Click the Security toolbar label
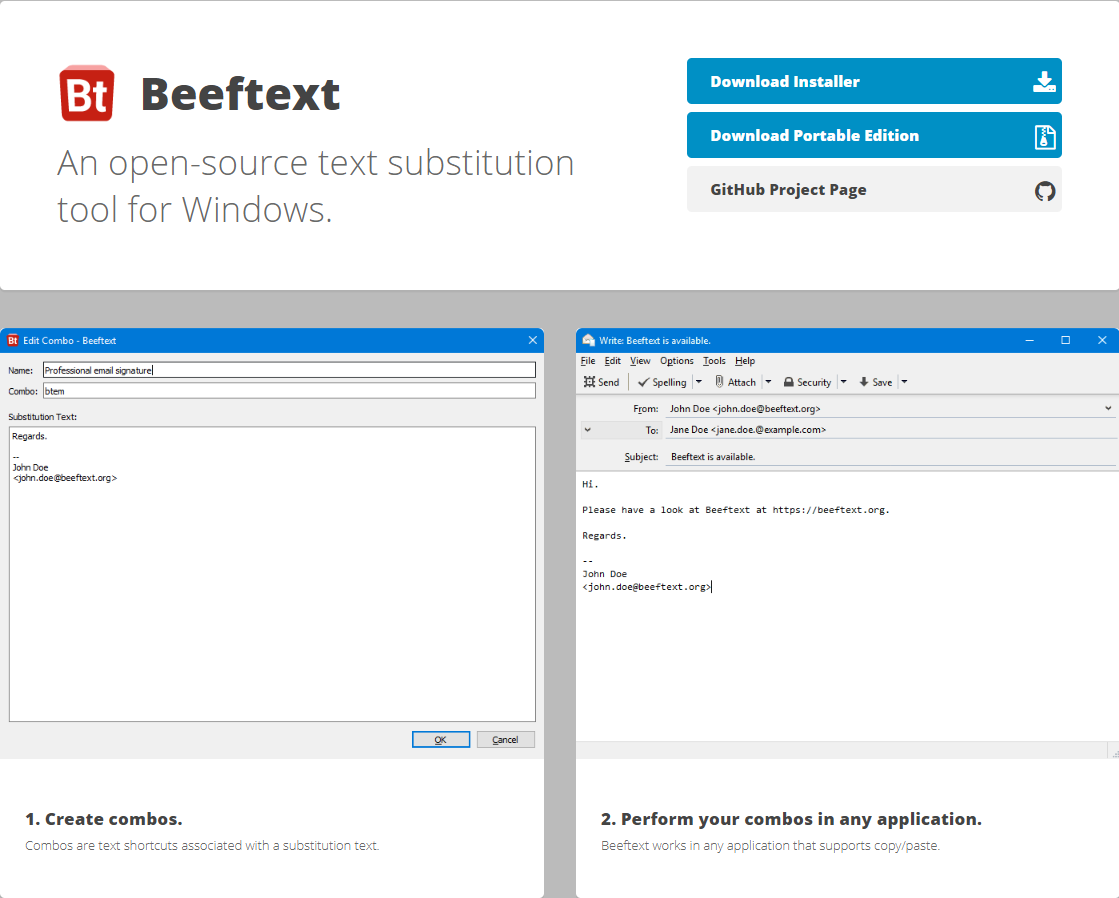This screenshot has width=1119, height=898. point(814,383)
